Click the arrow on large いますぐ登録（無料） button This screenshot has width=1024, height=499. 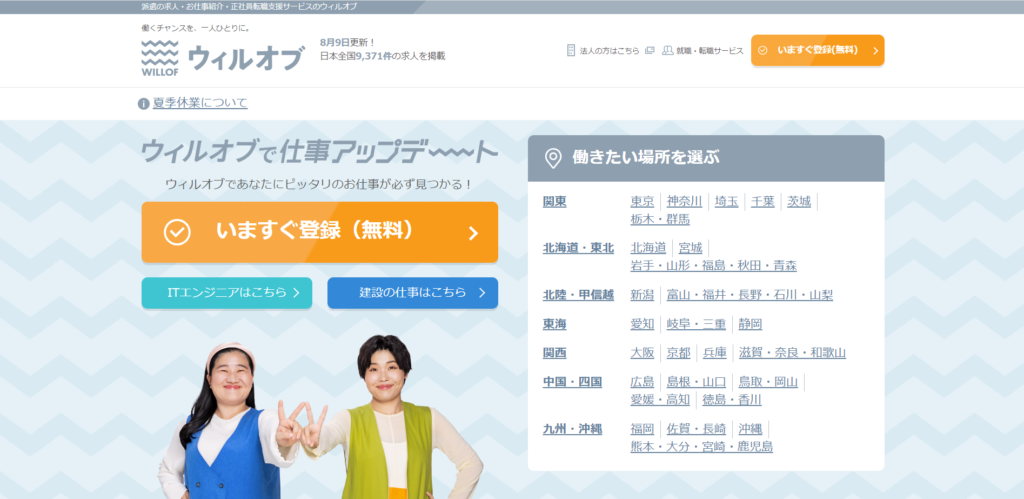click(473, 233)
